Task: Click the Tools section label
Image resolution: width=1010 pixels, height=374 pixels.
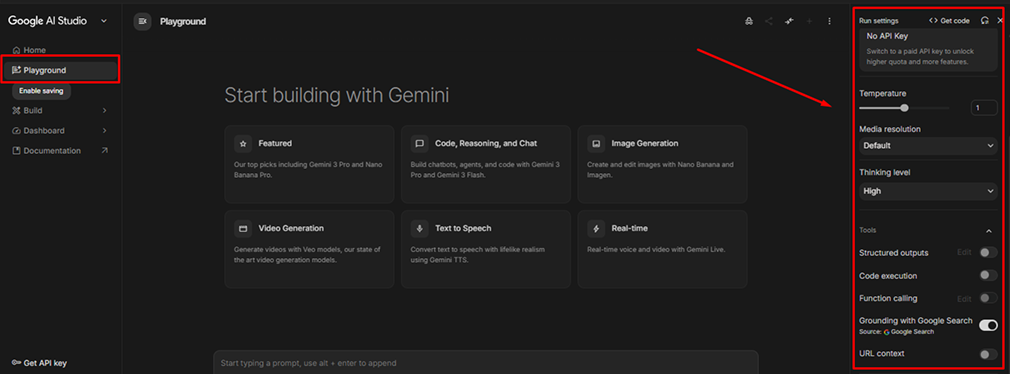Action: [868, 230]
